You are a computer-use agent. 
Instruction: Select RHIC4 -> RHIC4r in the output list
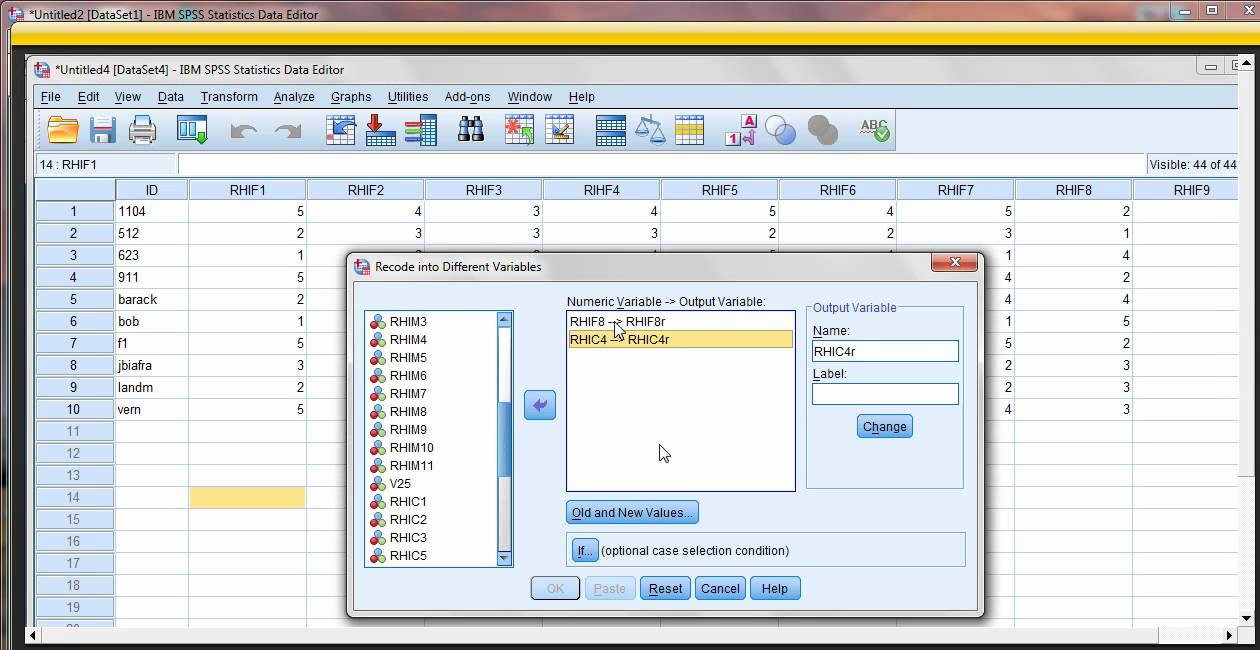coord(680,340)
